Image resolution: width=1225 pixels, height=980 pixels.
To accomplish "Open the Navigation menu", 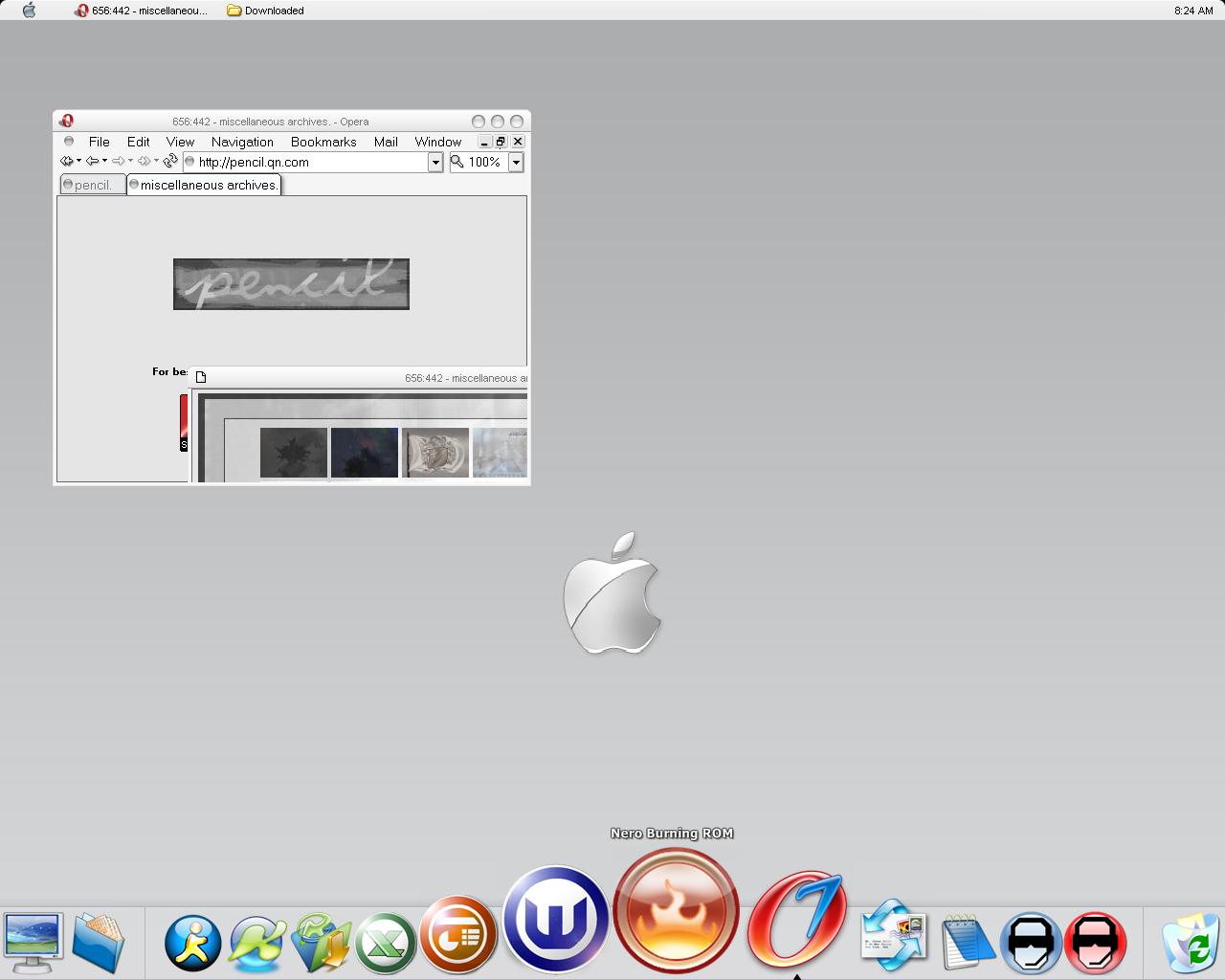I will 242,142.
